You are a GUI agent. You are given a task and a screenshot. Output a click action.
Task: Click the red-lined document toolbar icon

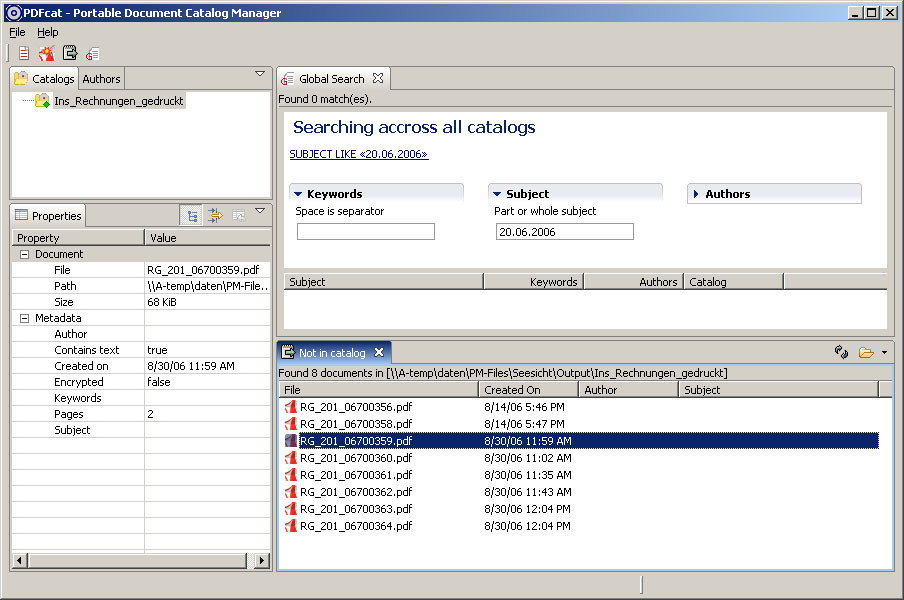point(24,54)
